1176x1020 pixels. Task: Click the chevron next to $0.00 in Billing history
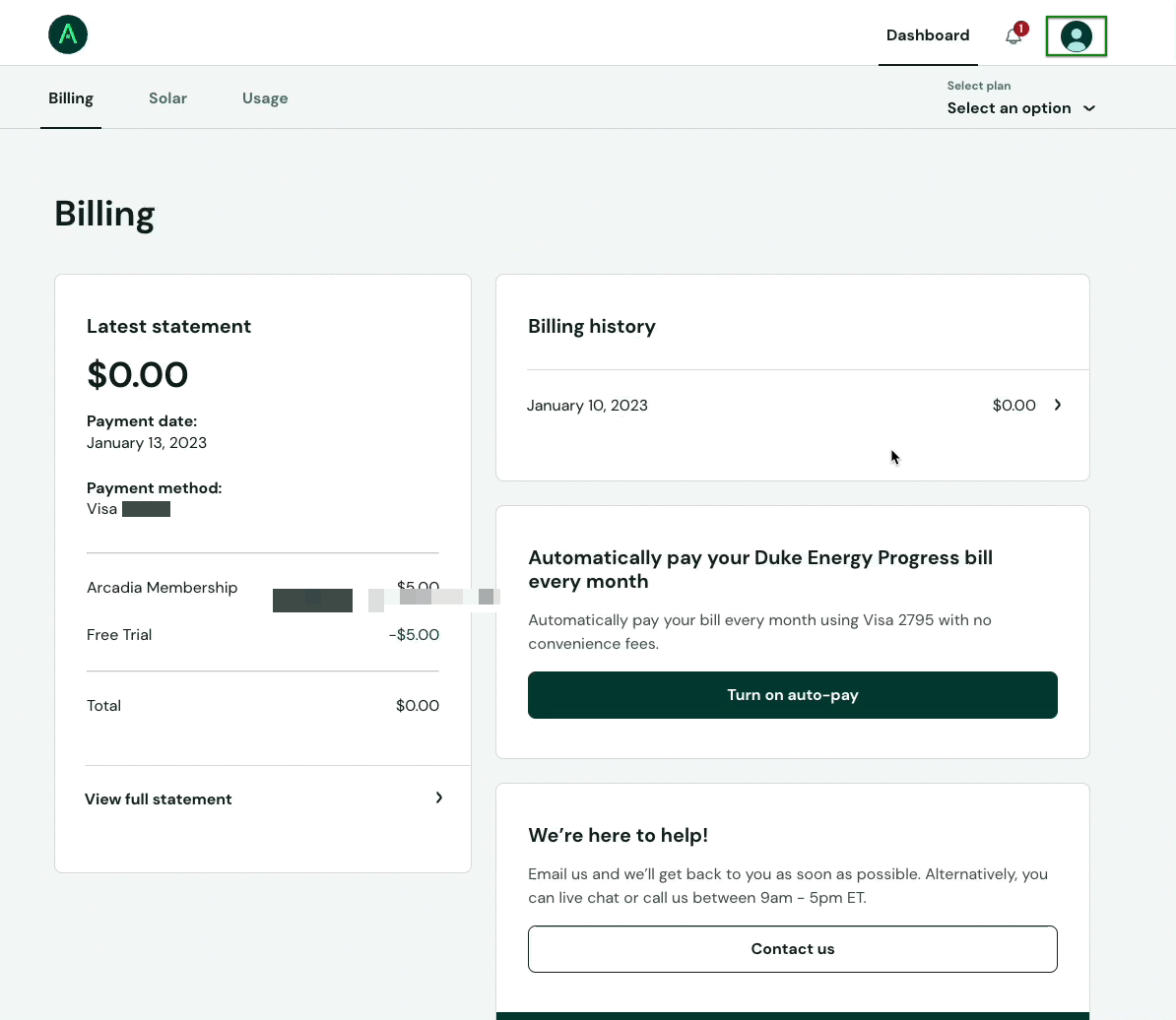1058,405
